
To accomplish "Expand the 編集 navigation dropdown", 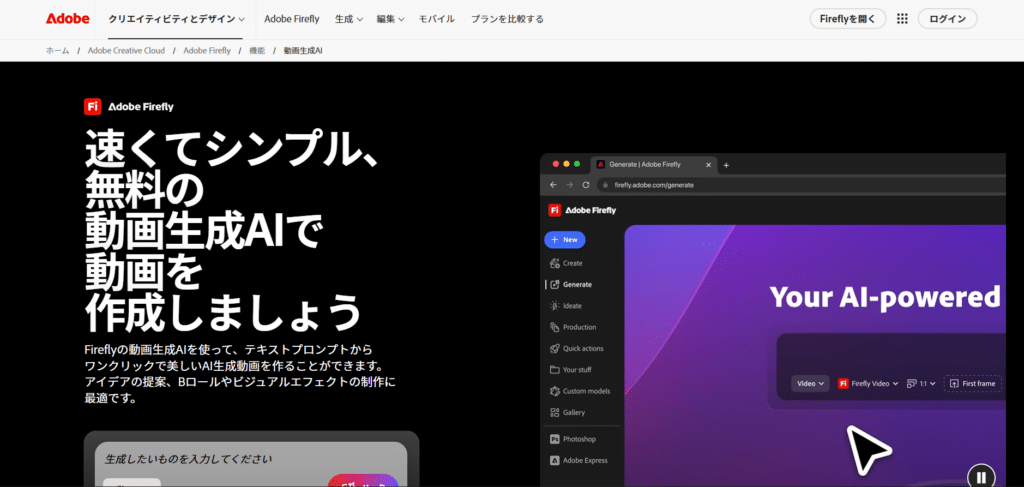I will (391, 19).
